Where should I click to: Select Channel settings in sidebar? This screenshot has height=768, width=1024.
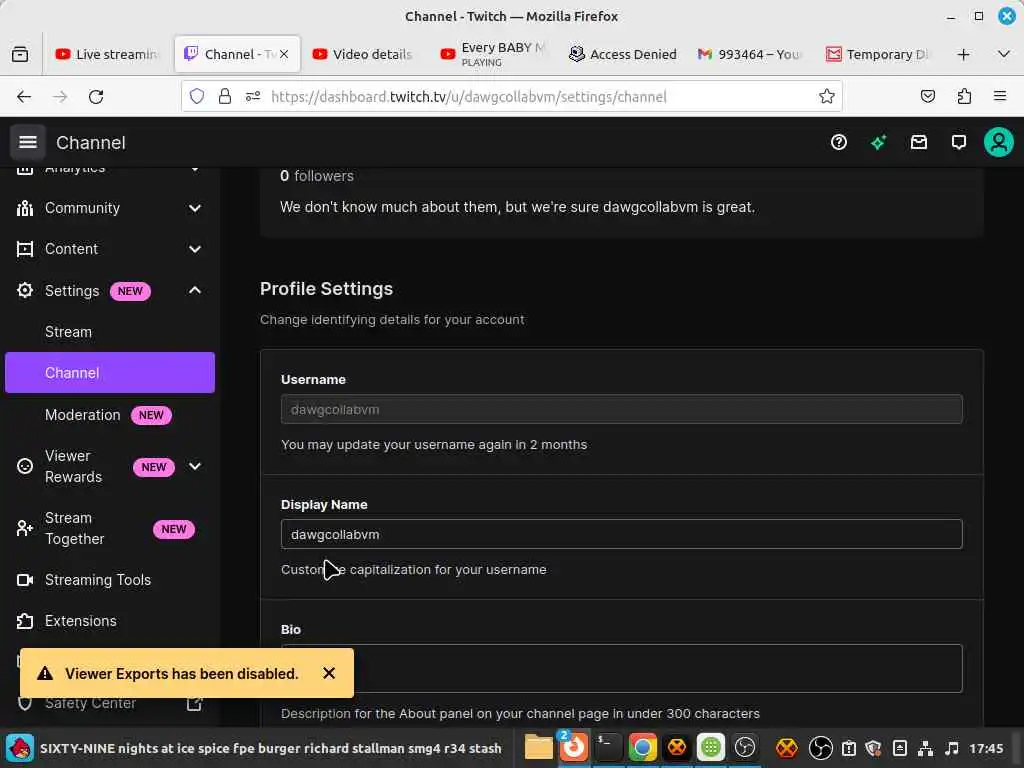[x=110, y=373]
